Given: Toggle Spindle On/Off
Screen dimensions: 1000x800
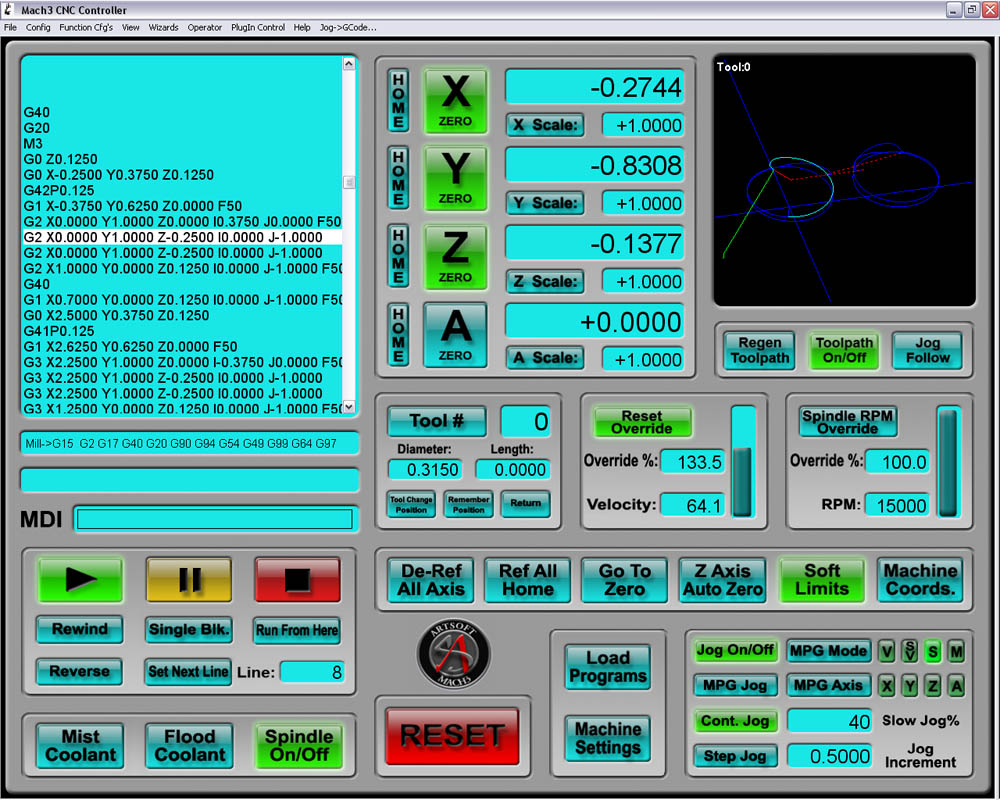Looking at the screenshot, I should [x=298, y=746].
